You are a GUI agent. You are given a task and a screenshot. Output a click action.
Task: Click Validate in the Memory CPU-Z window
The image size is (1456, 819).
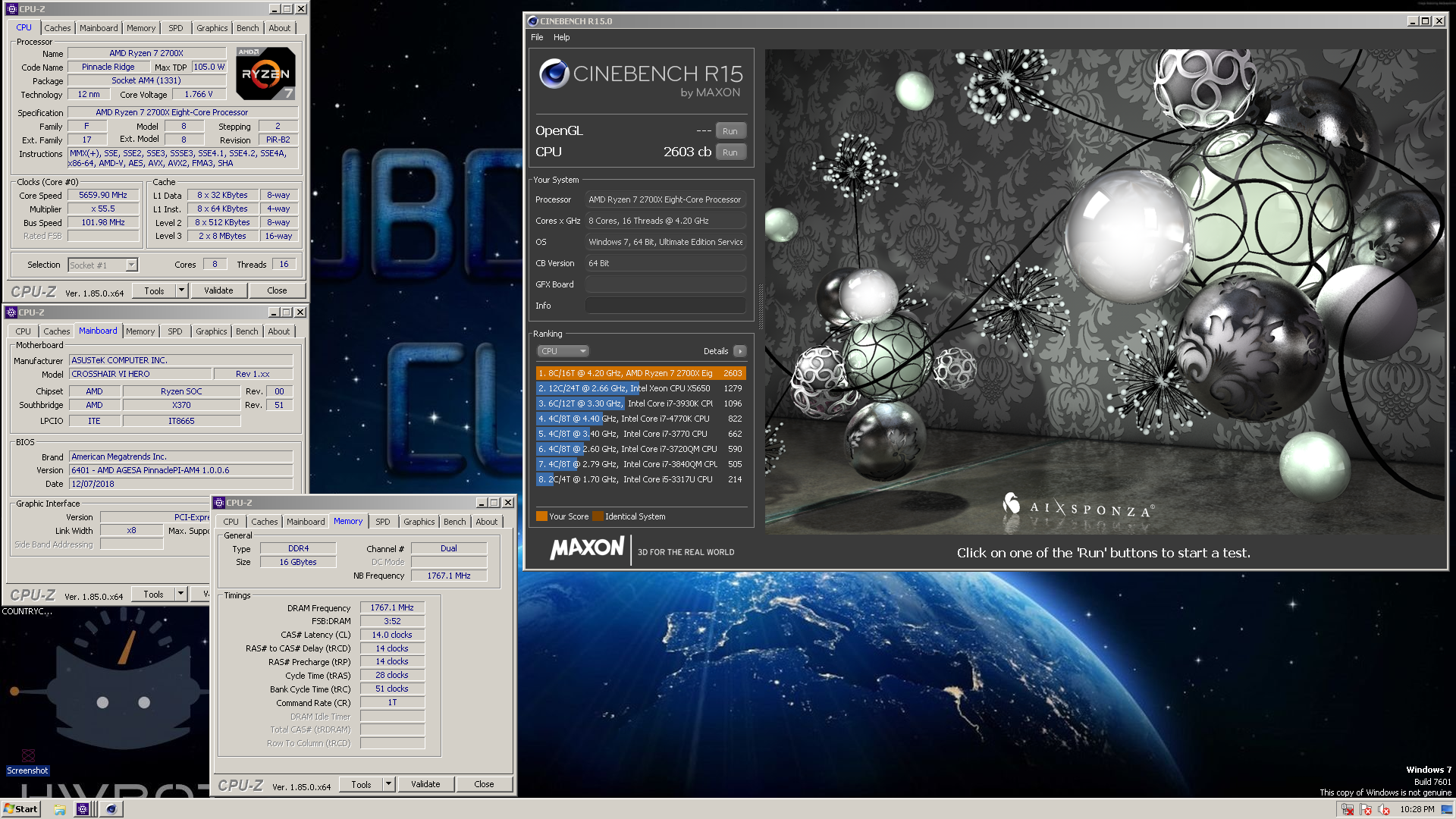425,784
